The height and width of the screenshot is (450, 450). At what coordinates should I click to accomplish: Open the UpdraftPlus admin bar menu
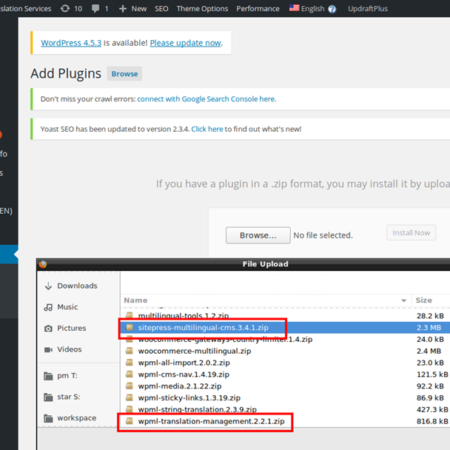pyautogui.click(x=368, y=9)
